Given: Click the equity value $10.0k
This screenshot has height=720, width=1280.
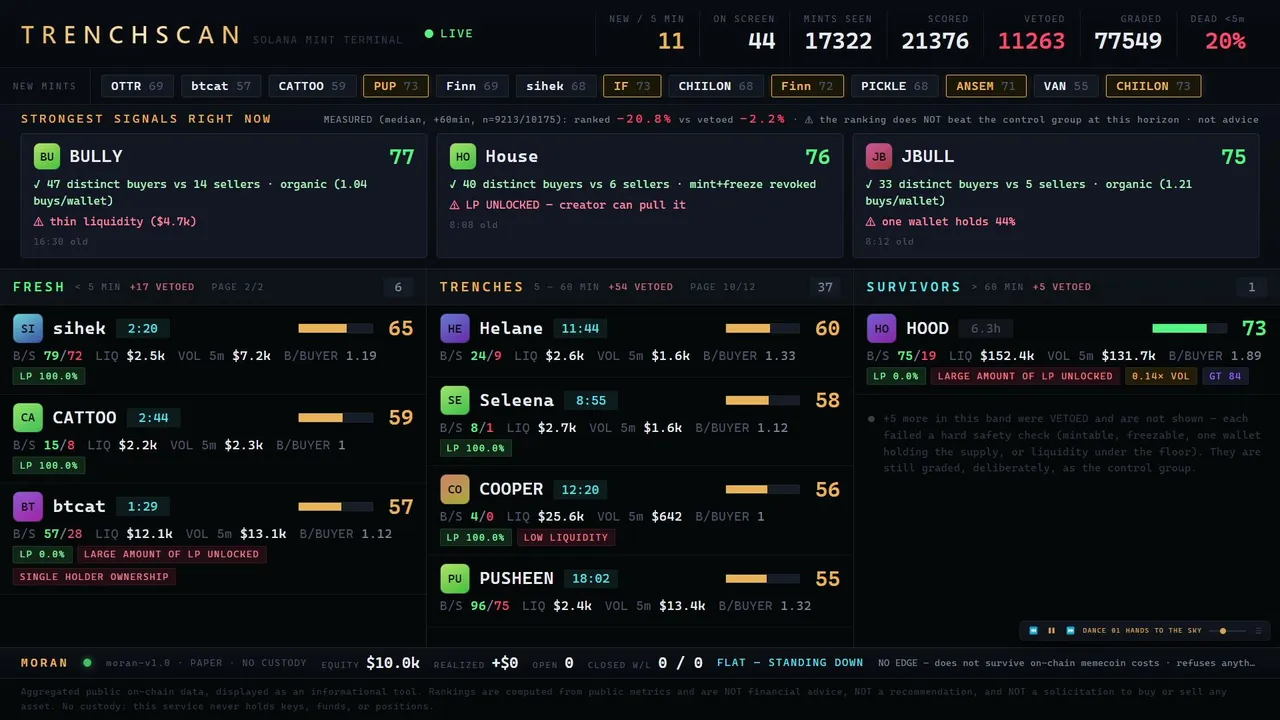Looking at the screenshot, I should pyautogui.click(x=393, y=663).
